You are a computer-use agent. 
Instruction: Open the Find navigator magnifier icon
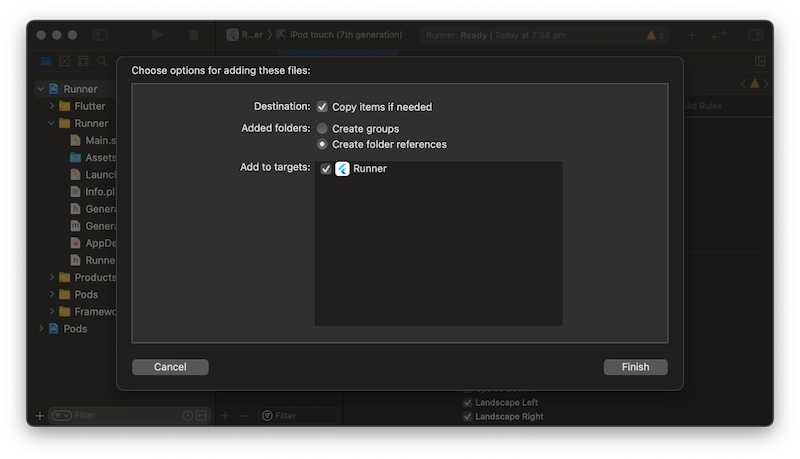point(102,62)
